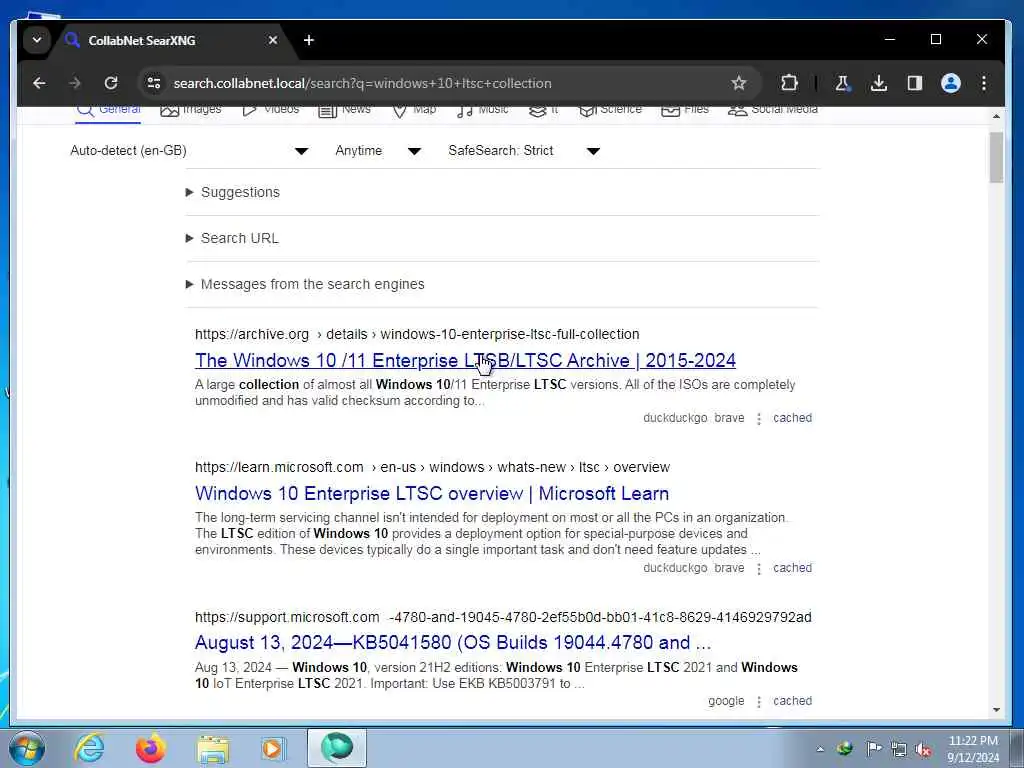Click the learn.microsoft.com result URL line

tap(432, 468)
